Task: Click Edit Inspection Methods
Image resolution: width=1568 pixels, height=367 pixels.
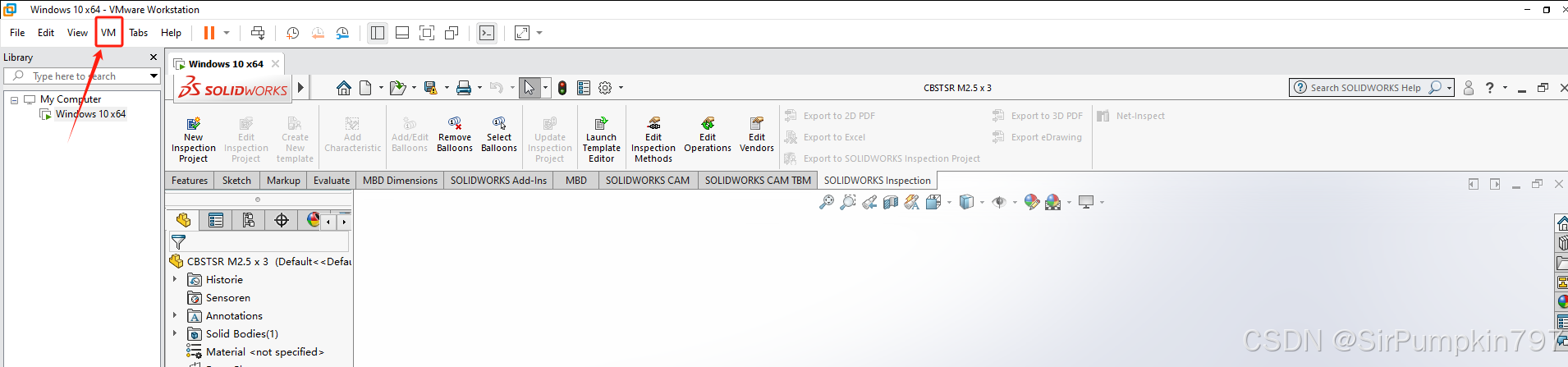Action: [653, 138]
